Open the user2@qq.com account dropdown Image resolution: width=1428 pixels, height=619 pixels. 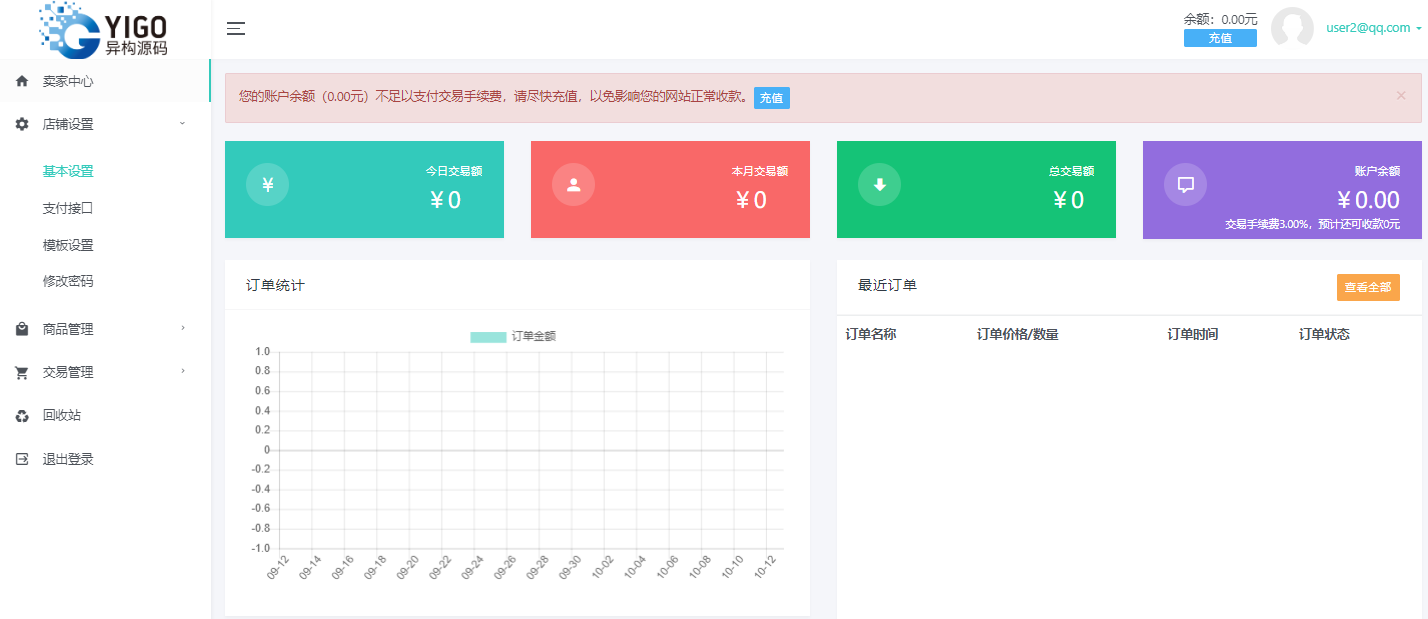[x=1368, y=27]
